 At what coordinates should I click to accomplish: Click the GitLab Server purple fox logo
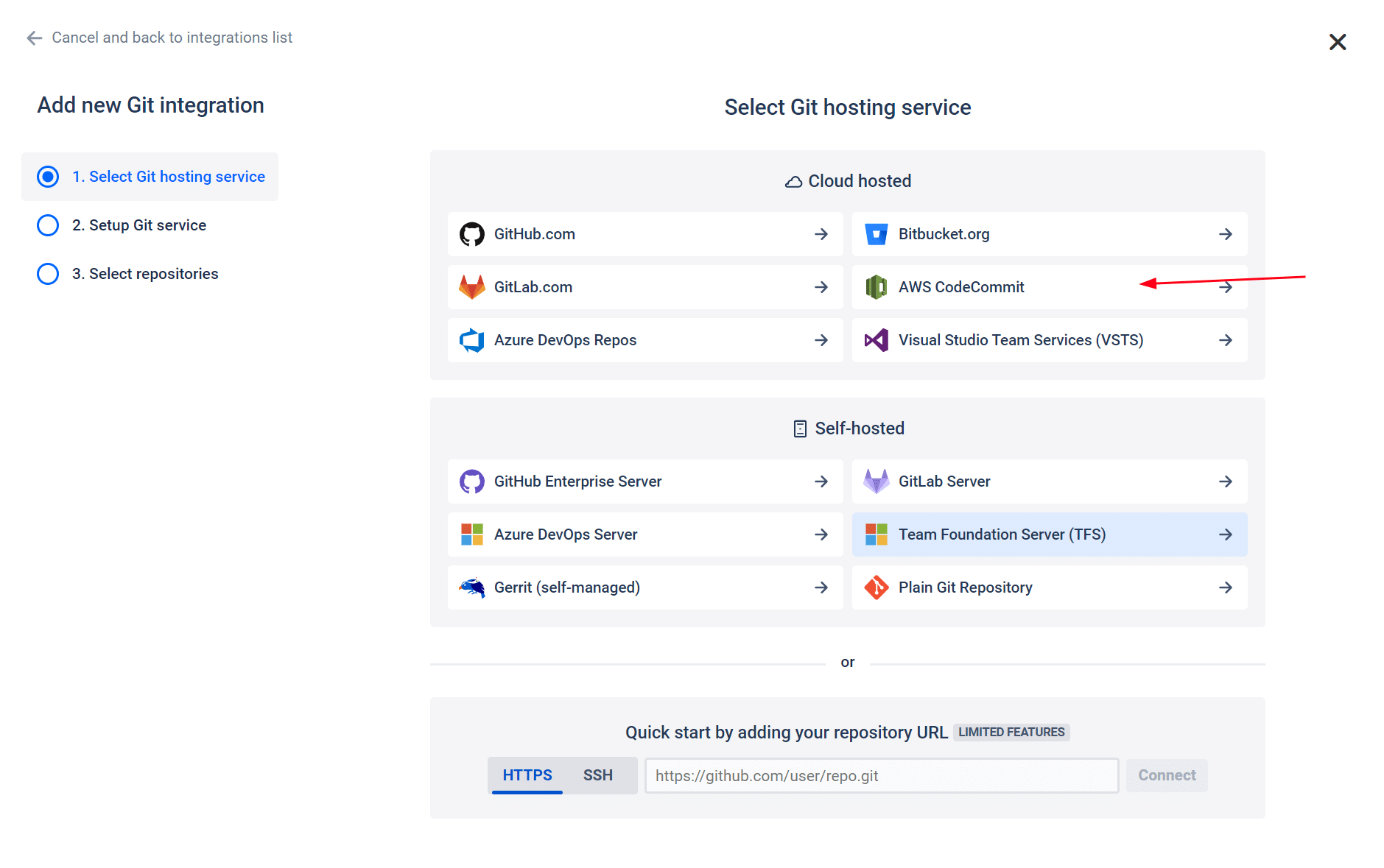tap(877, 481)
